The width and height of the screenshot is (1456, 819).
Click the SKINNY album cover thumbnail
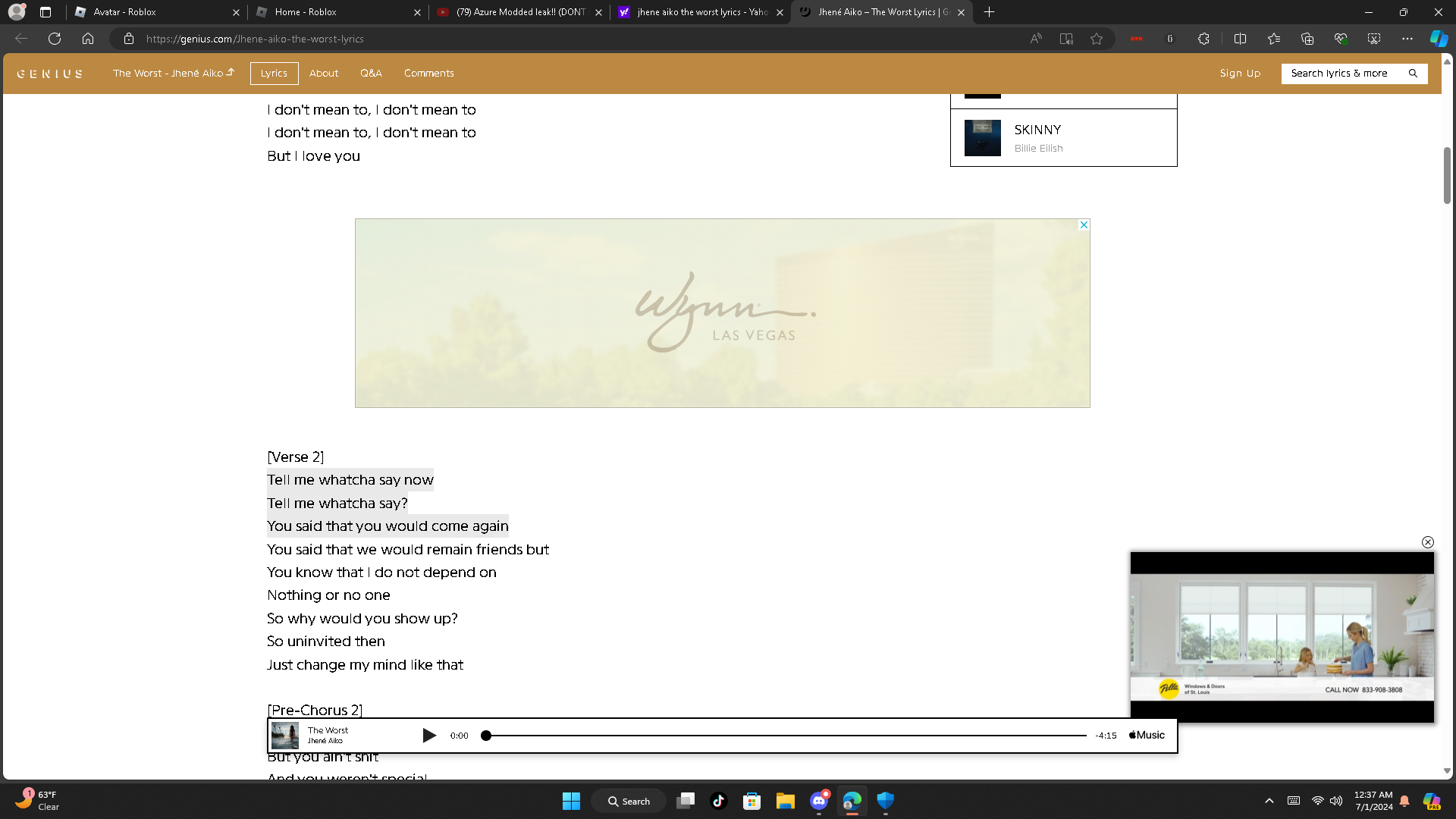coord(983,138)
